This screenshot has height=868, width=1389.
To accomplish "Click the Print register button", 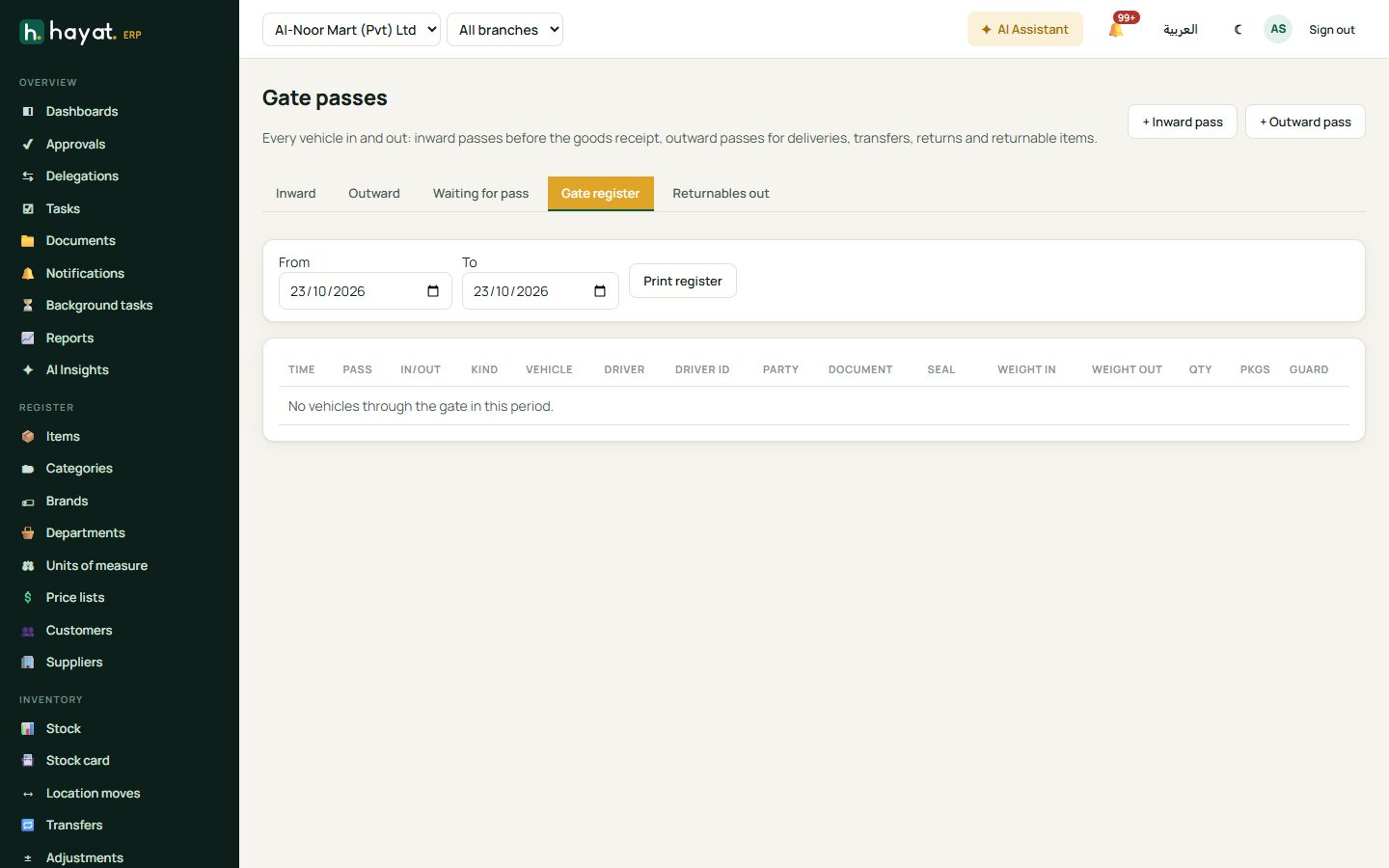I will [x=683, y=281].
